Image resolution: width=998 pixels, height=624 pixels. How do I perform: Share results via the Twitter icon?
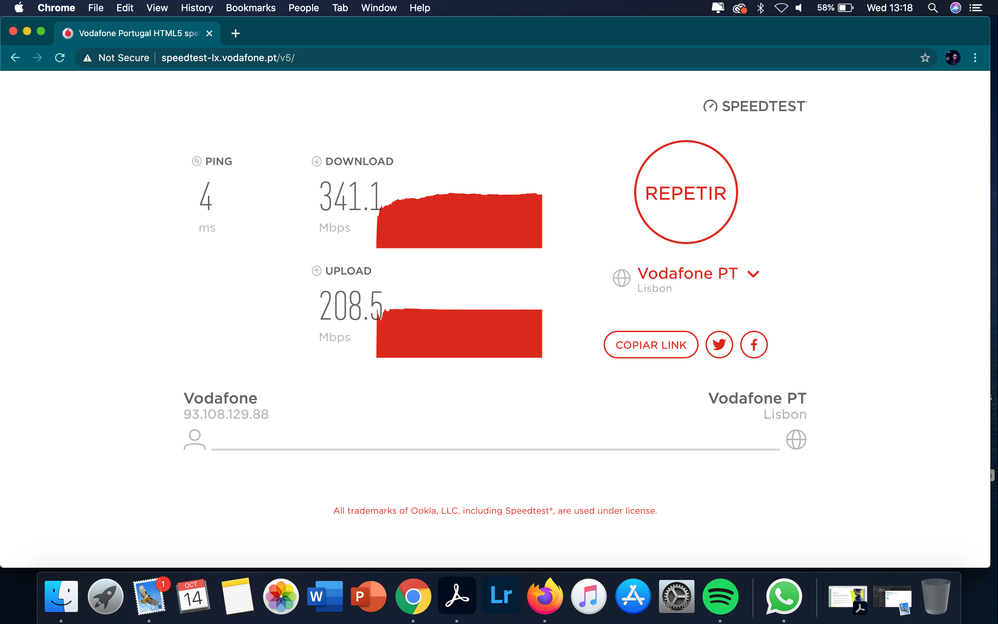tap(719, 344)
